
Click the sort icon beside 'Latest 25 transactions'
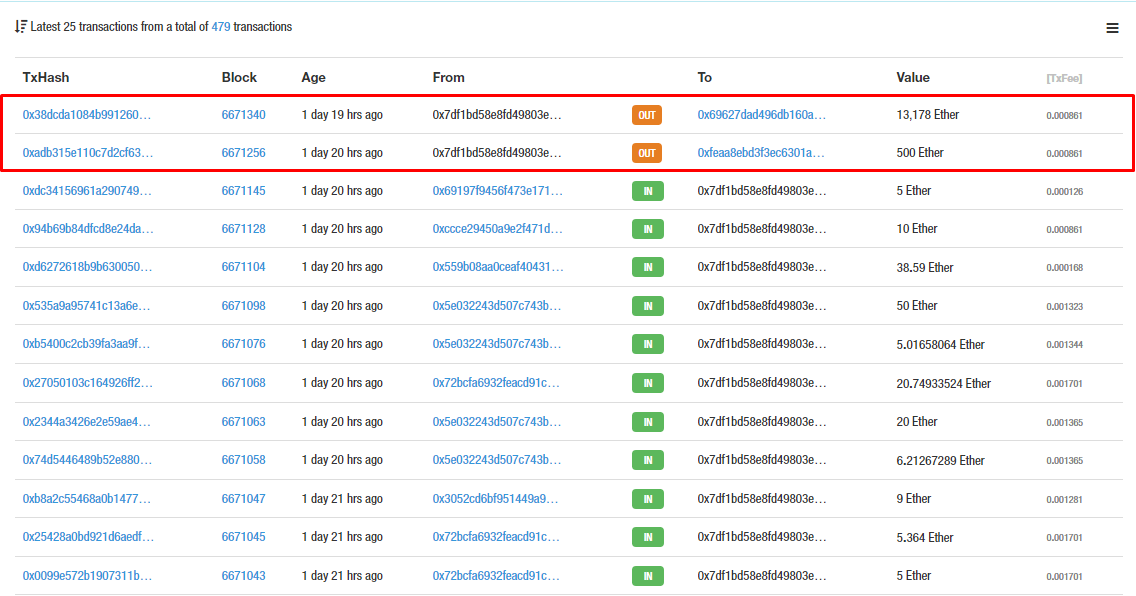21,27
